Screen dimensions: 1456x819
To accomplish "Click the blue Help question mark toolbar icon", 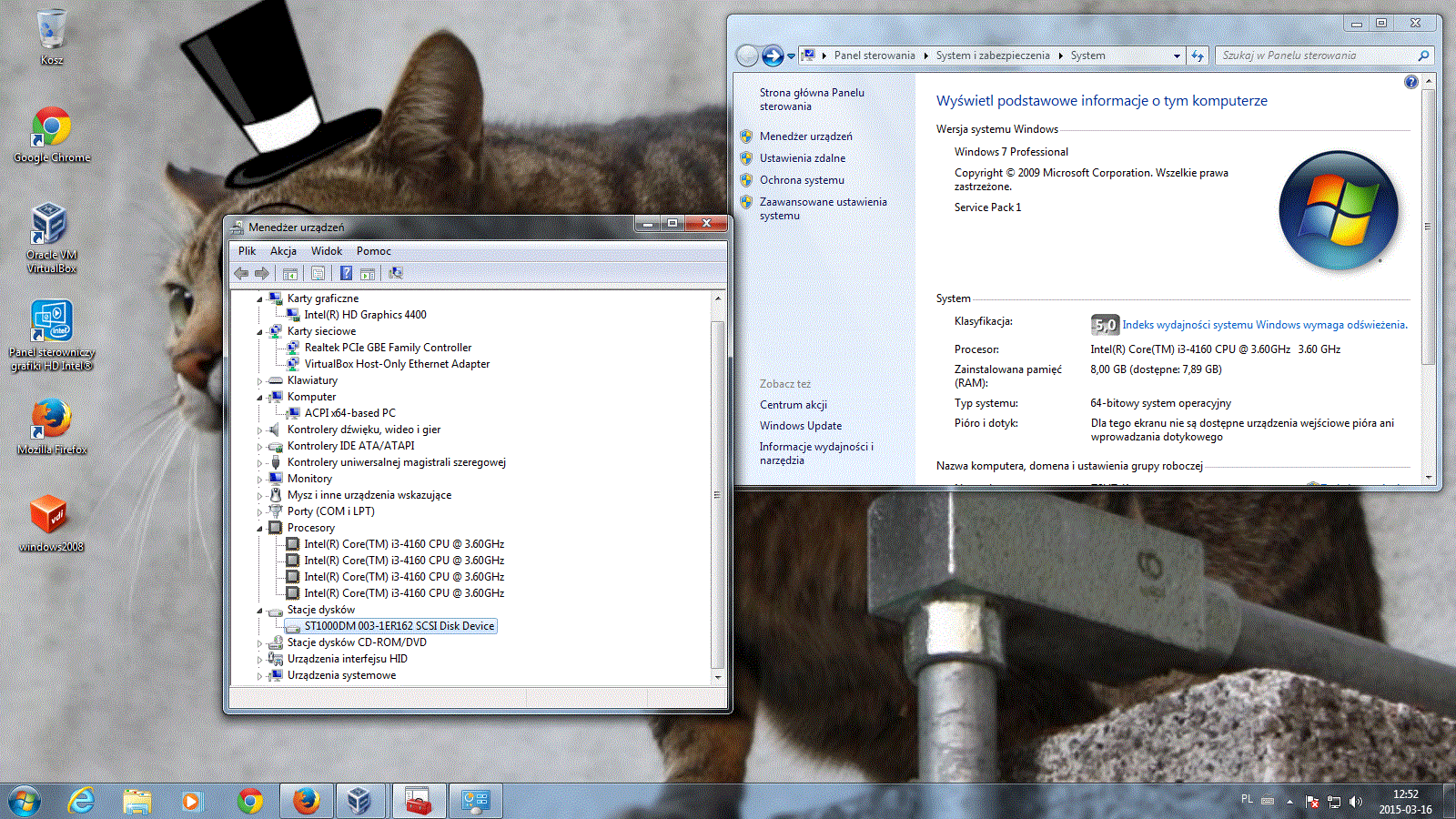I will coord(346,273).
